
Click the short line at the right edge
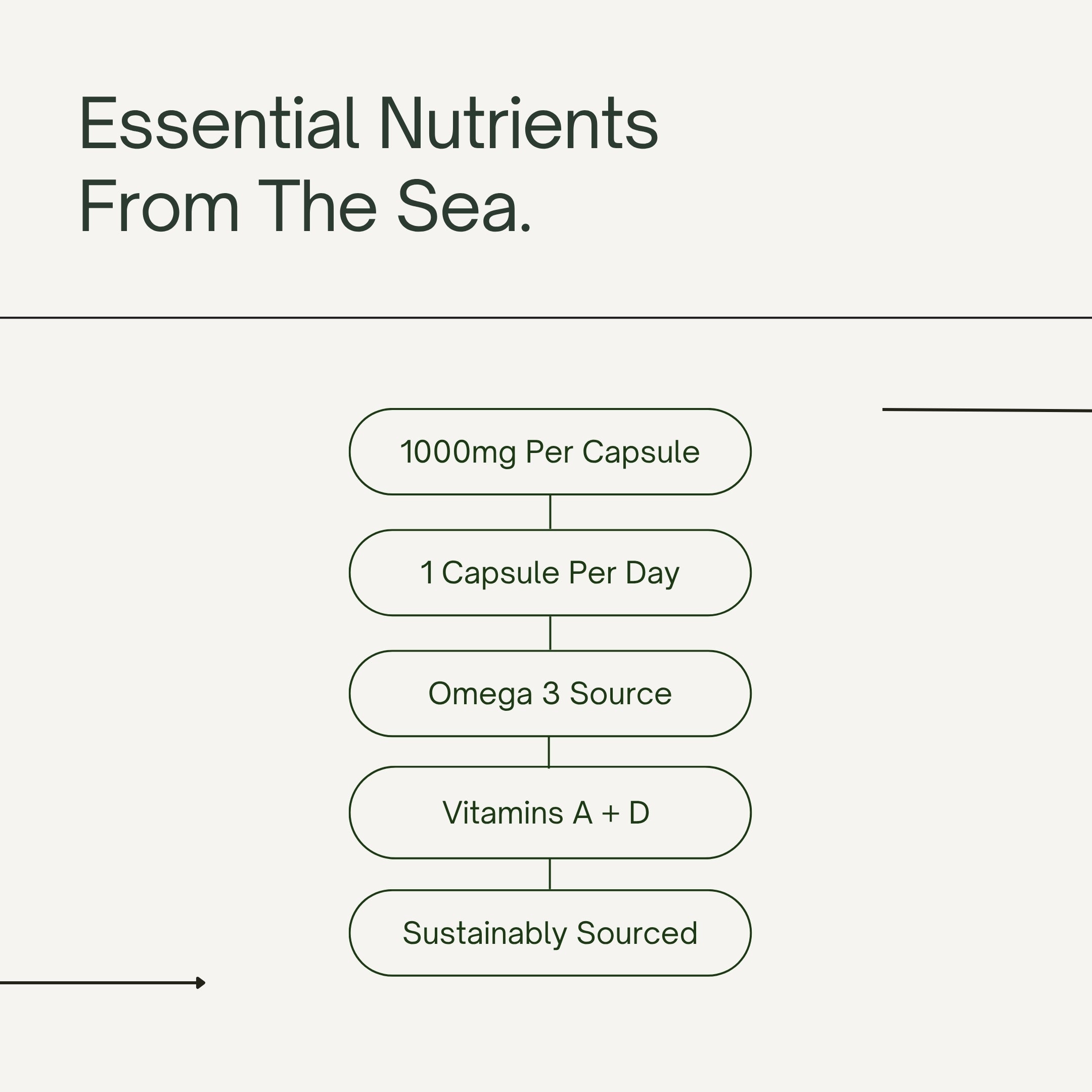[986, 410]
